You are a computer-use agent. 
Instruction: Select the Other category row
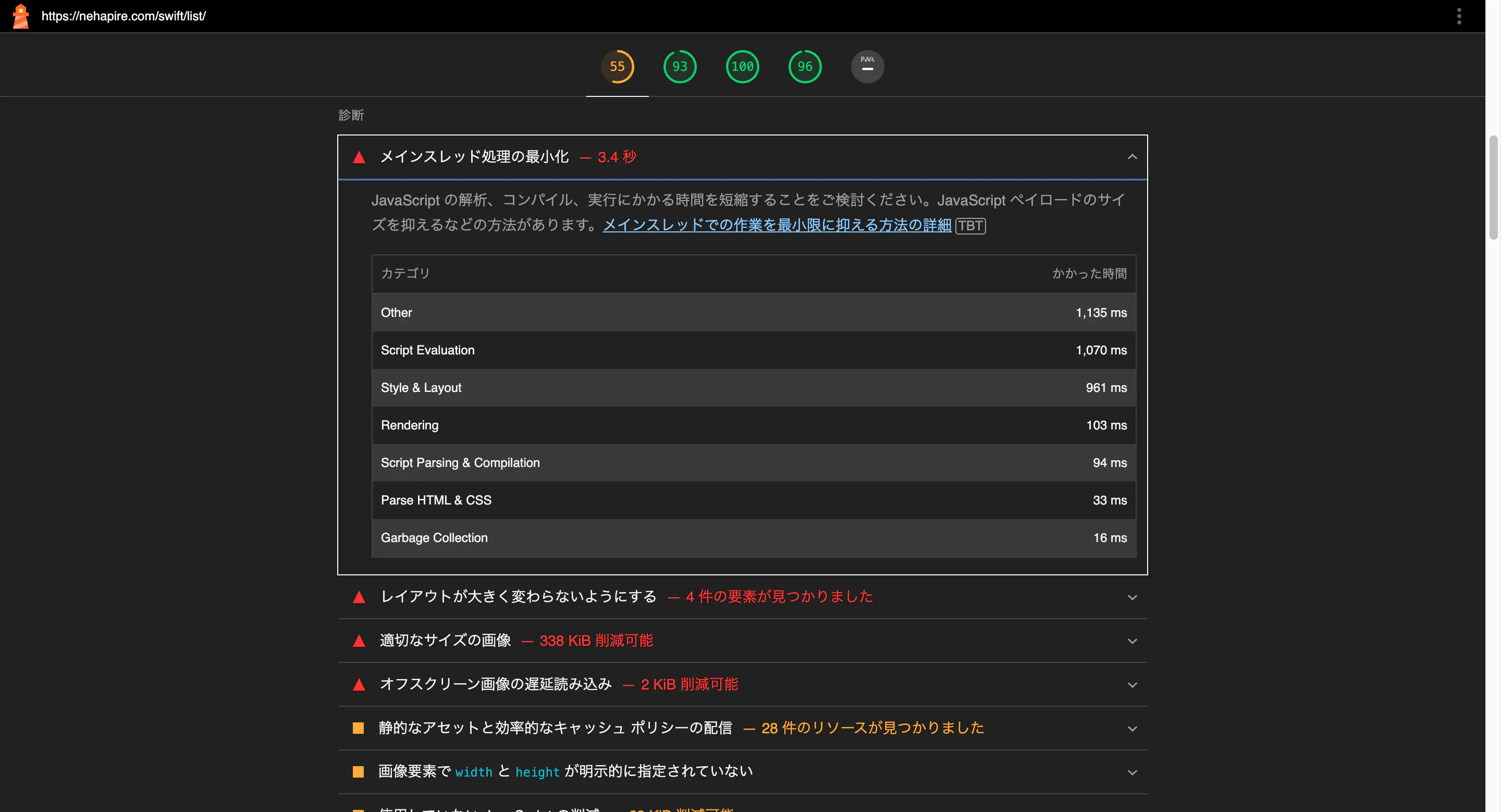point(754,313)
